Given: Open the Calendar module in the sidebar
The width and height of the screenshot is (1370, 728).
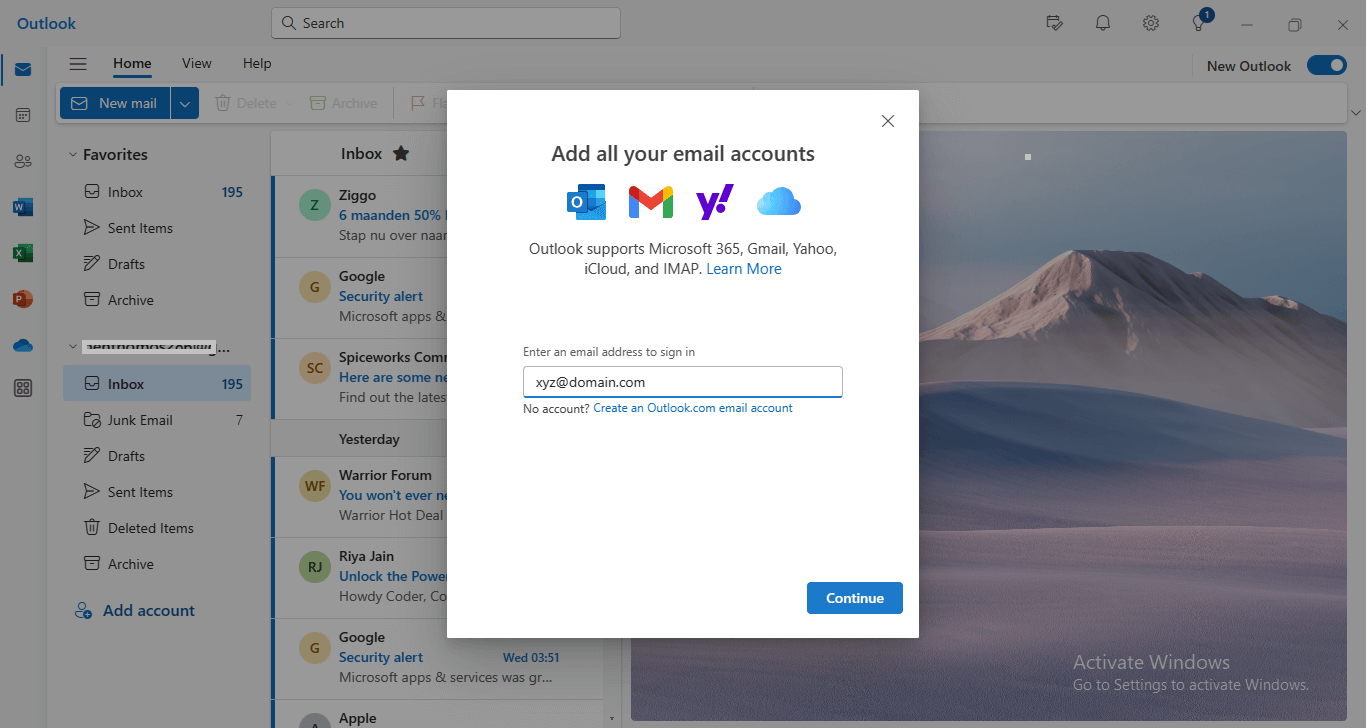Looking at the screenshot, I should pyautogui.click(x=23, y=115).
